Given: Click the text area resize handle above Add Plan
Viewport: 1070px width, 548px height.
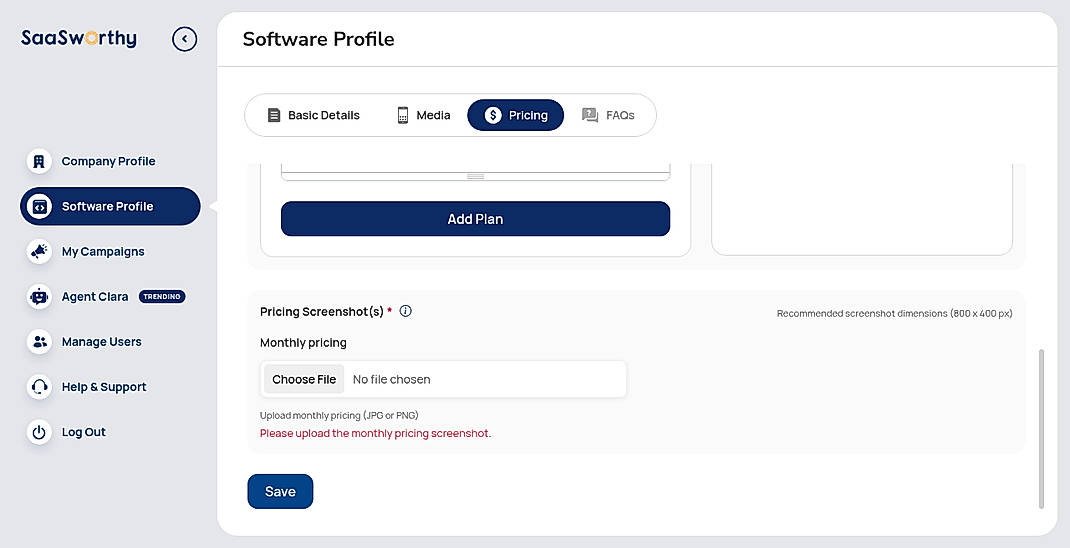Looking at the screenshot, I should 476,177.
